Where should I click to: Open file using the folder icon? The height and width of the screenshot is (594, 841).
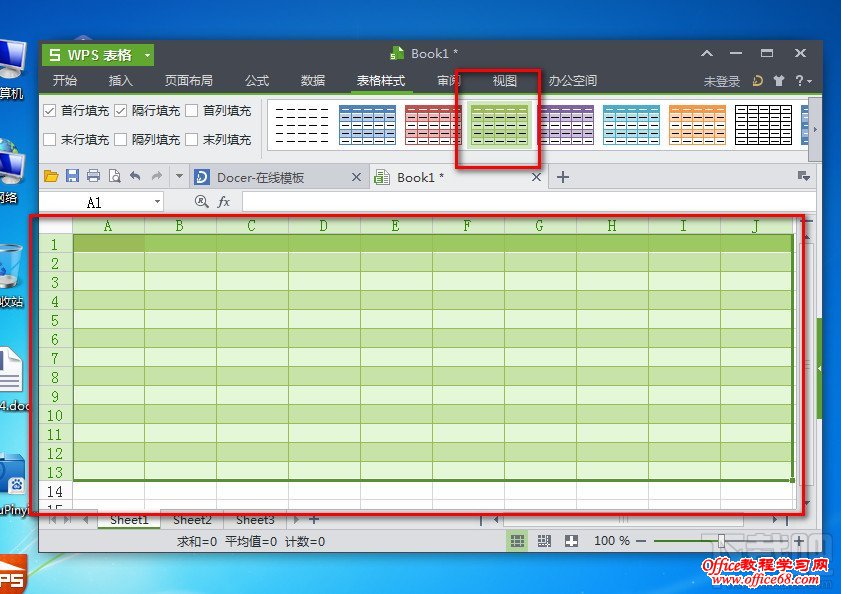click(x=51, y=176)
